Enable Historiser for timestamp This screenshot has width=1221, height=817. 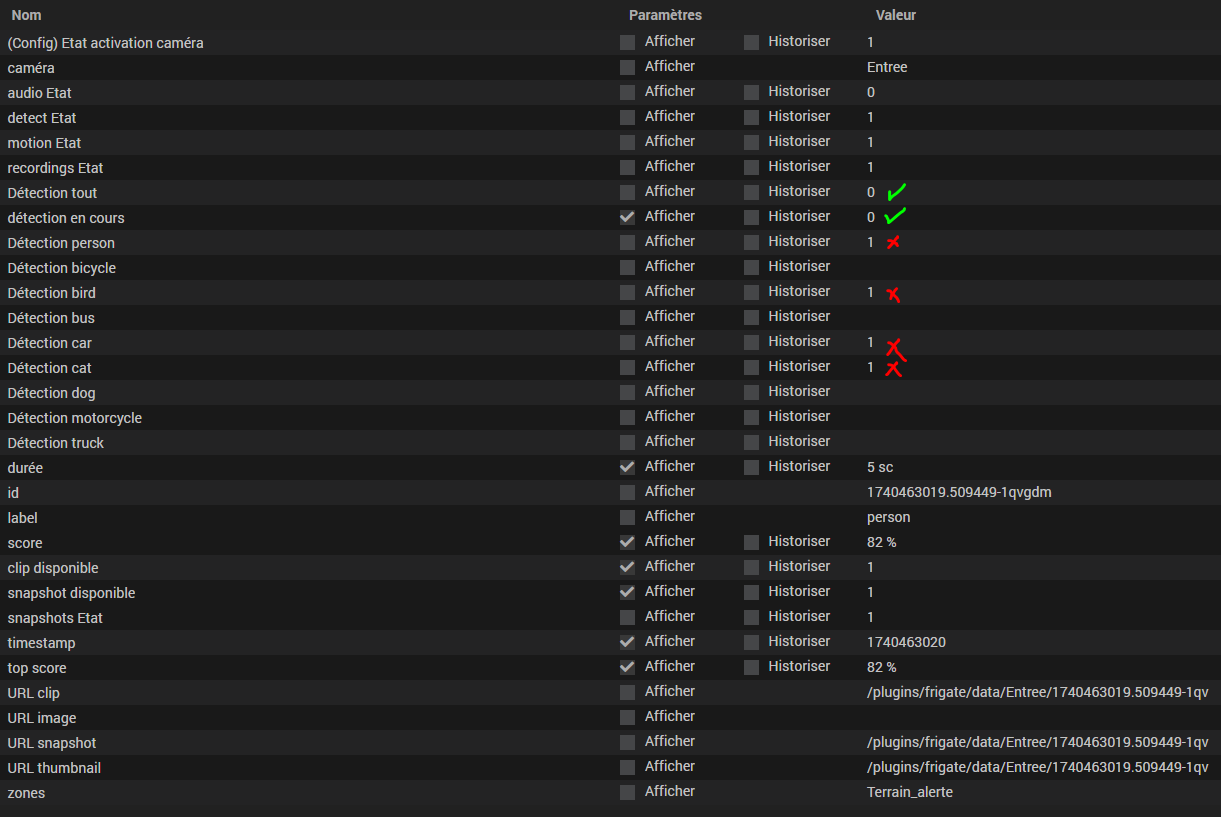[751, 642]
